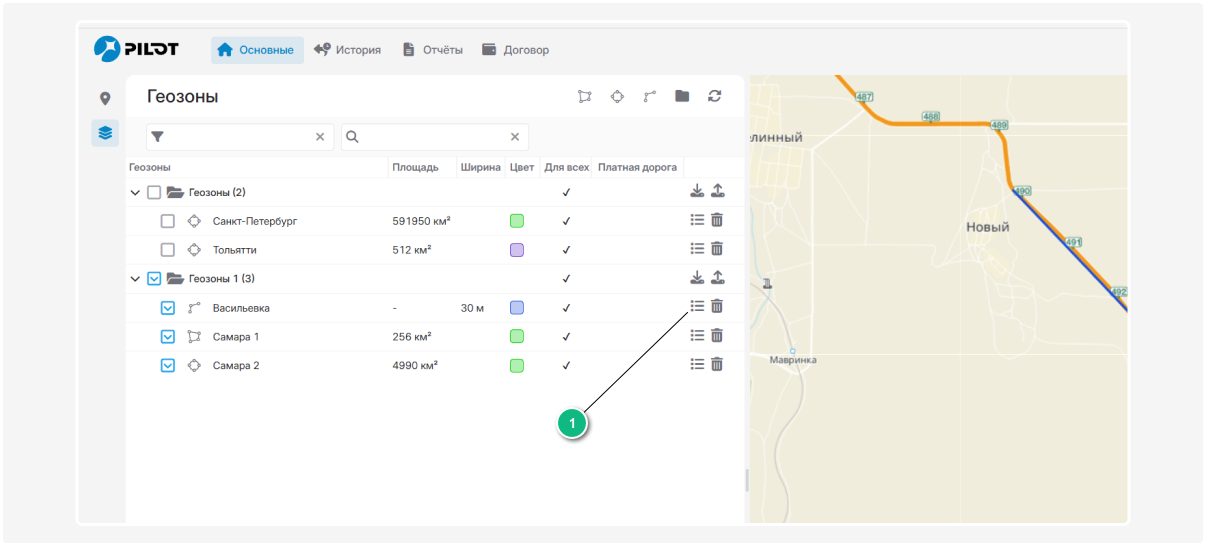Select the Тольятти geozone name
Image resolution: width=1206 pixels, height=546 pixels.
234,250
